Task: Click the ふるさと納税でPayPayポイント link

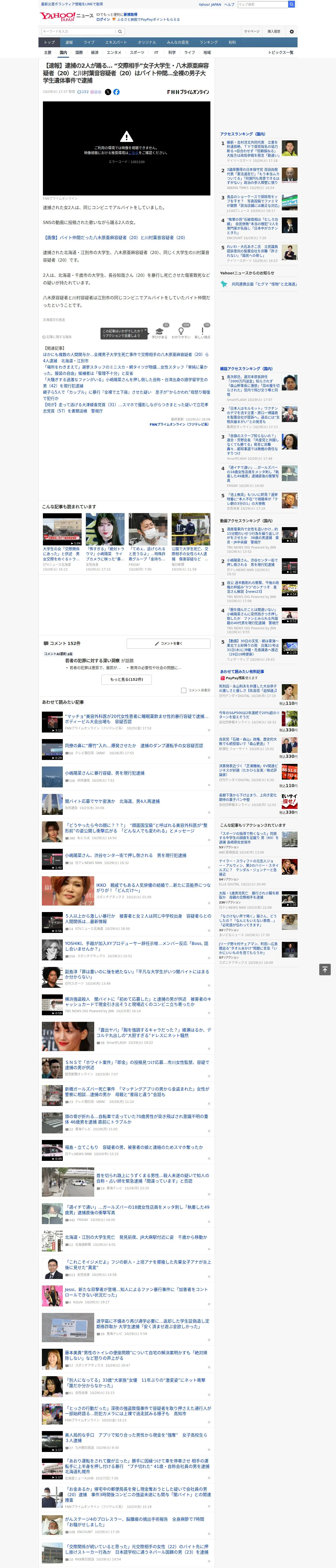Action: (148, 20)
